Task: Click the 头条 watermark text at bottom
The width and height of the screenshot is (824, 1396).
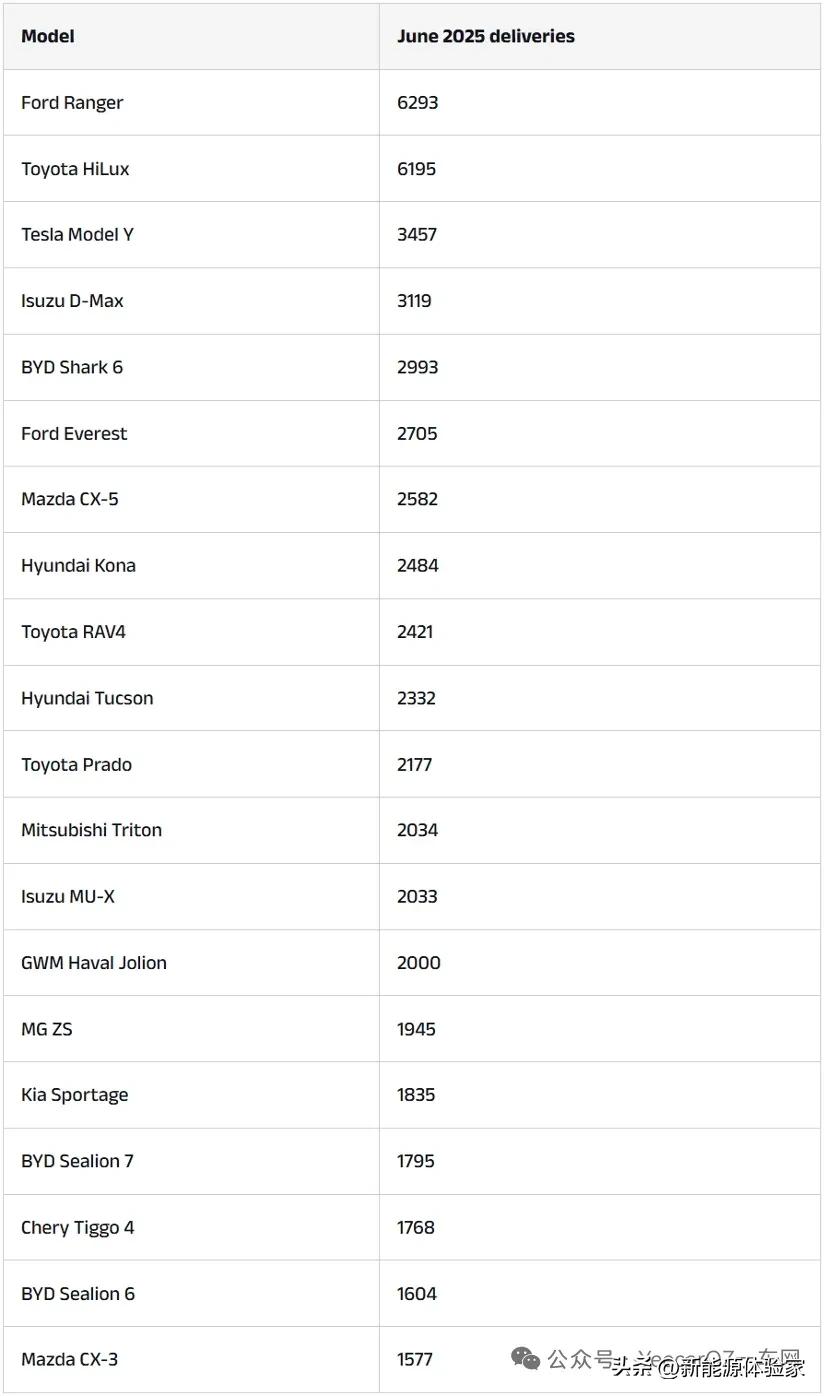Action: (631, 1366)
